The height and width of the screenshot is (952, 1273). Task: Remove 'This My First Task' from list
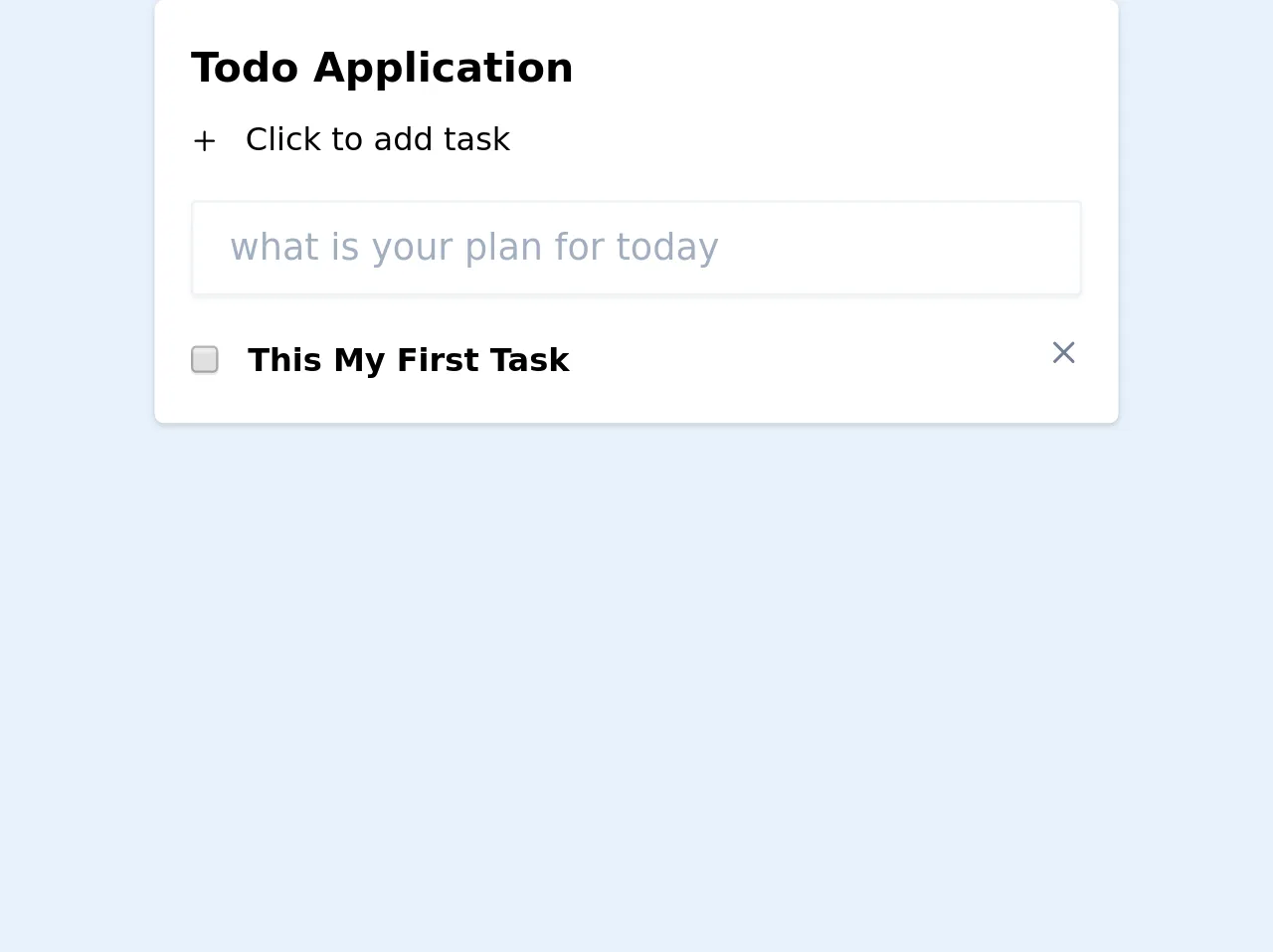(1063, 353)
